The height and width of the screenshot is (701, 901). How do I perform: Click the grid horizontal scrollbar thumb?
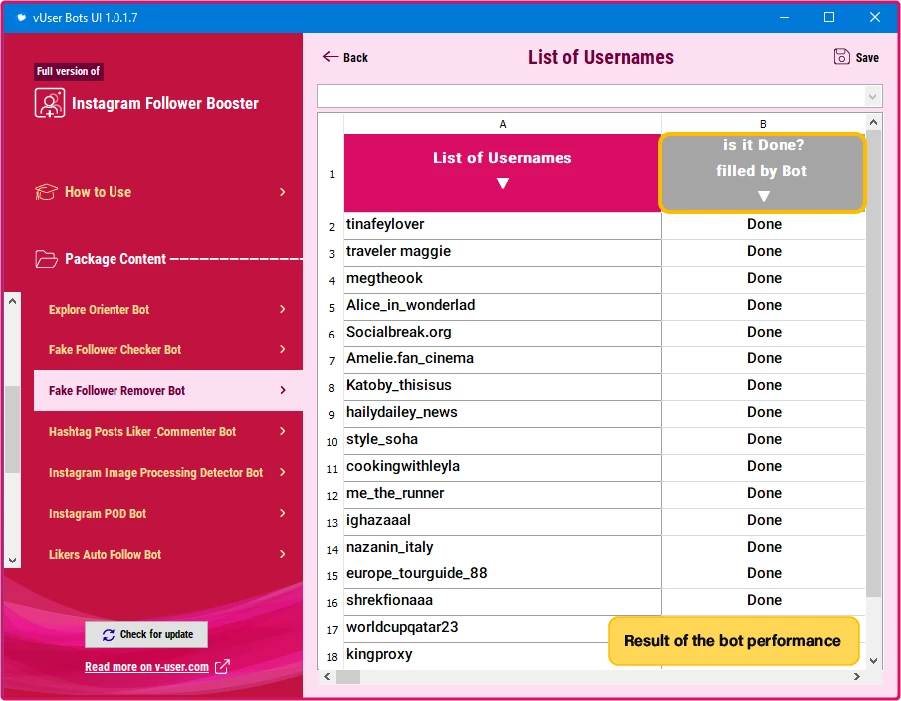(348, 677)
